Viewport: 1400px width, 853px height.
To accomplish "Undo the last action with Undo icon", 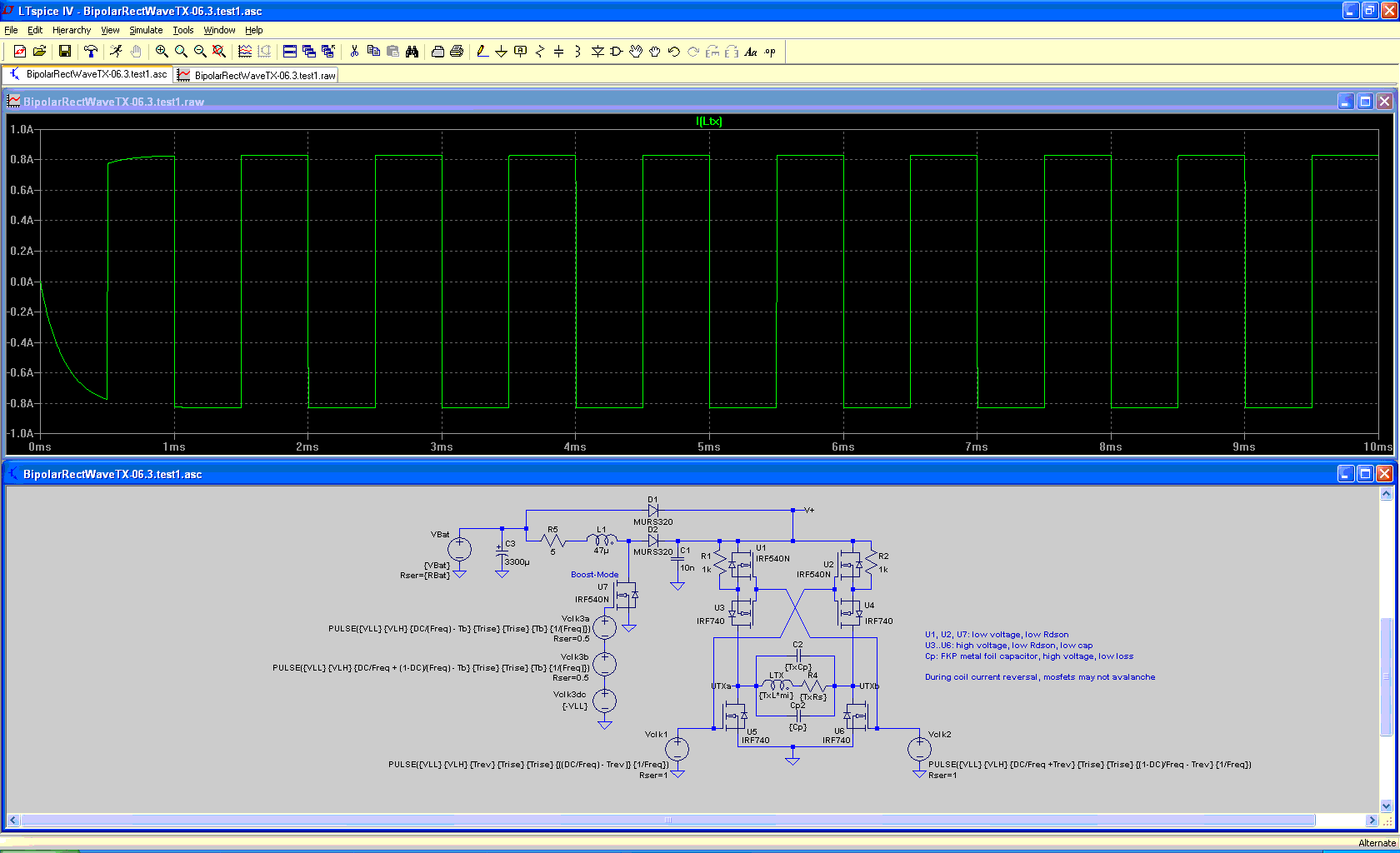I will [673, 52].
